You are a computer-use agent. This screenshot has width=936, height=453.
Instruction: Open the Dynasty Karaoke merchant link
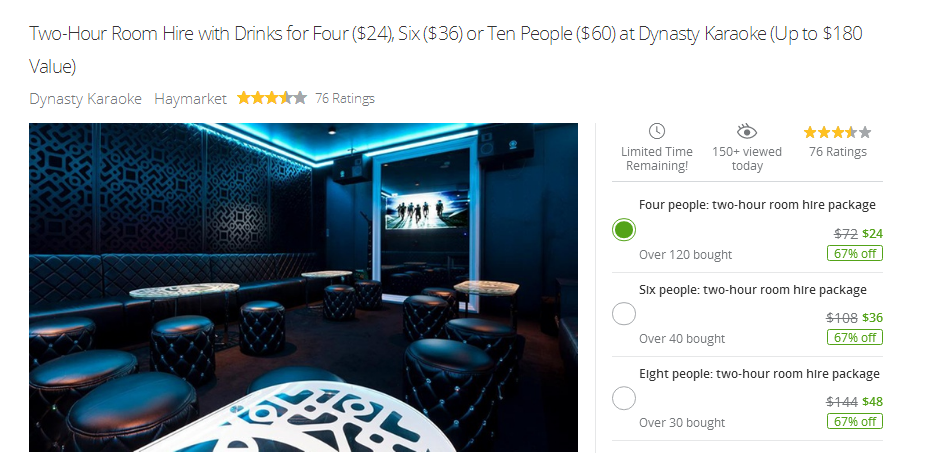(x=85, y=98)
